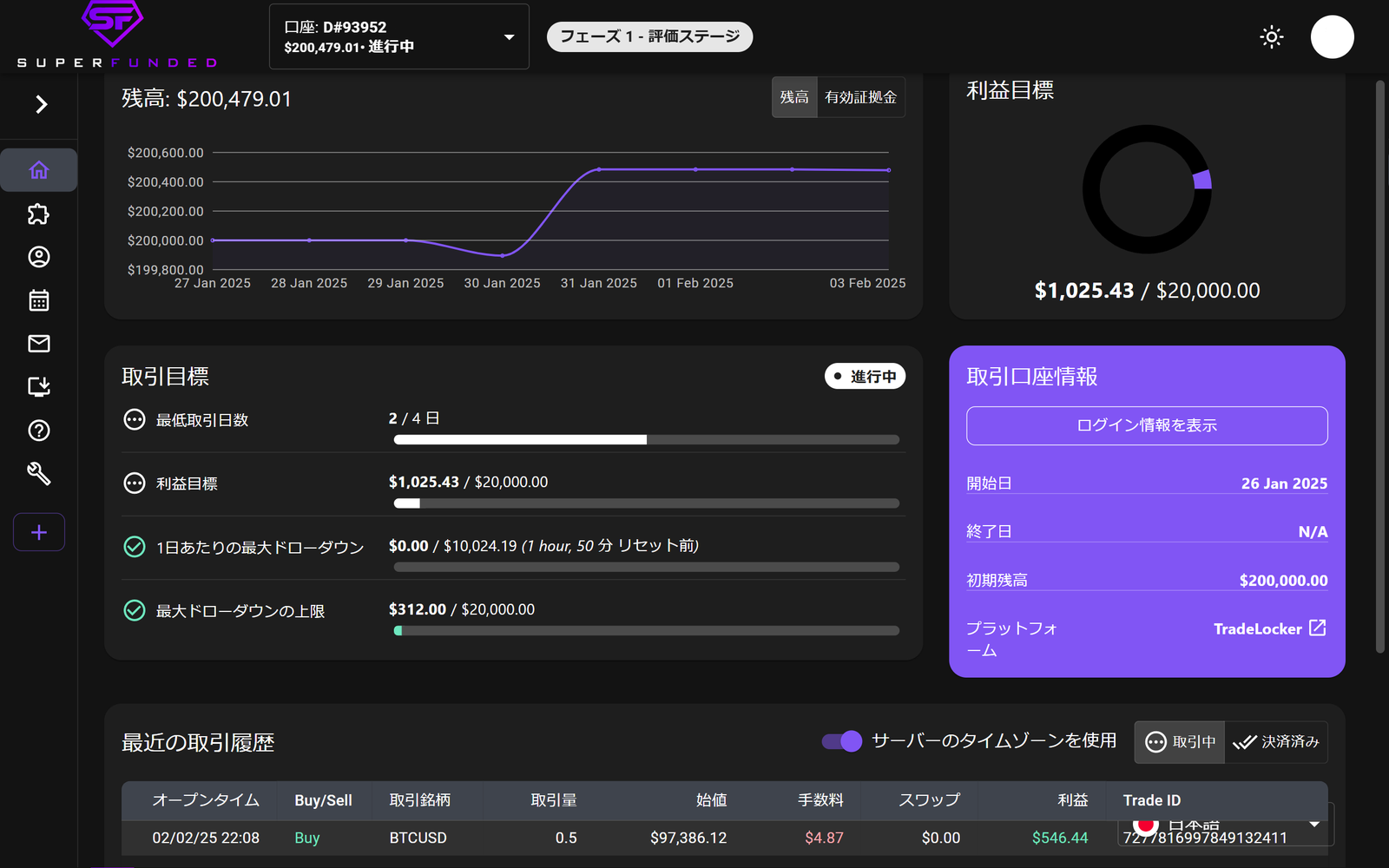Click the $1,025.43 / $20,000.00 donut caption
Screen dimensions: 1389x868
tap(1147, 291)
